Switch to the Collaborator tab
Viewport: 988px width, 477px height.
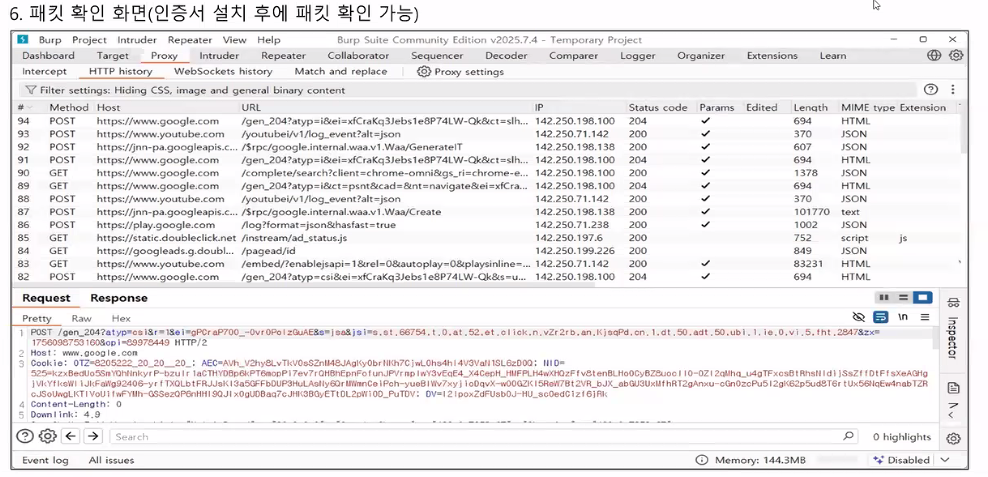pos(358,55)
